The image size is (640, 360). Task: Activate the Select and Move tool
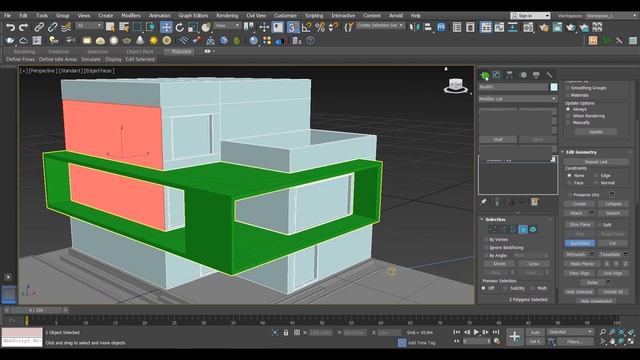pos(166,27)
